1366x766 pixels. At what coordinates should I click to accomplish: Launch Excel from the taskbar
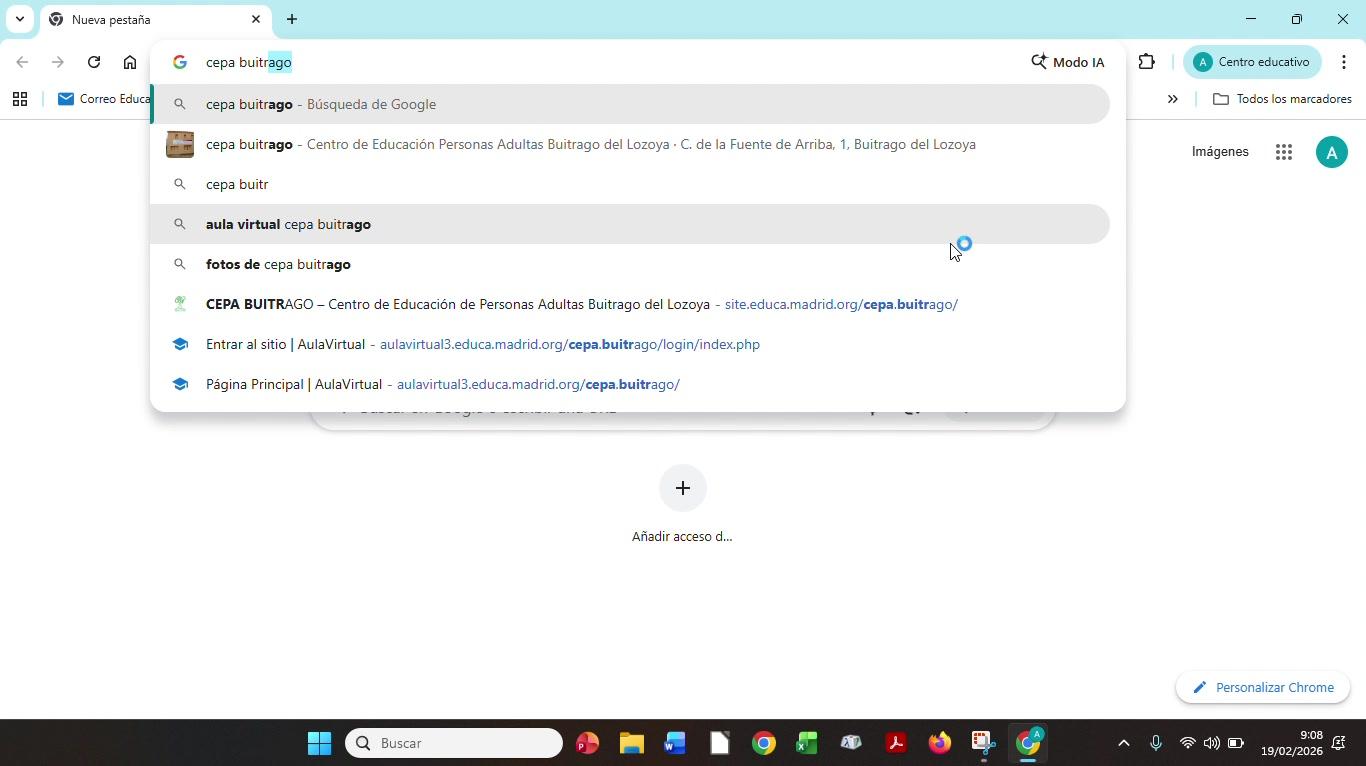(x=807, y=743)
